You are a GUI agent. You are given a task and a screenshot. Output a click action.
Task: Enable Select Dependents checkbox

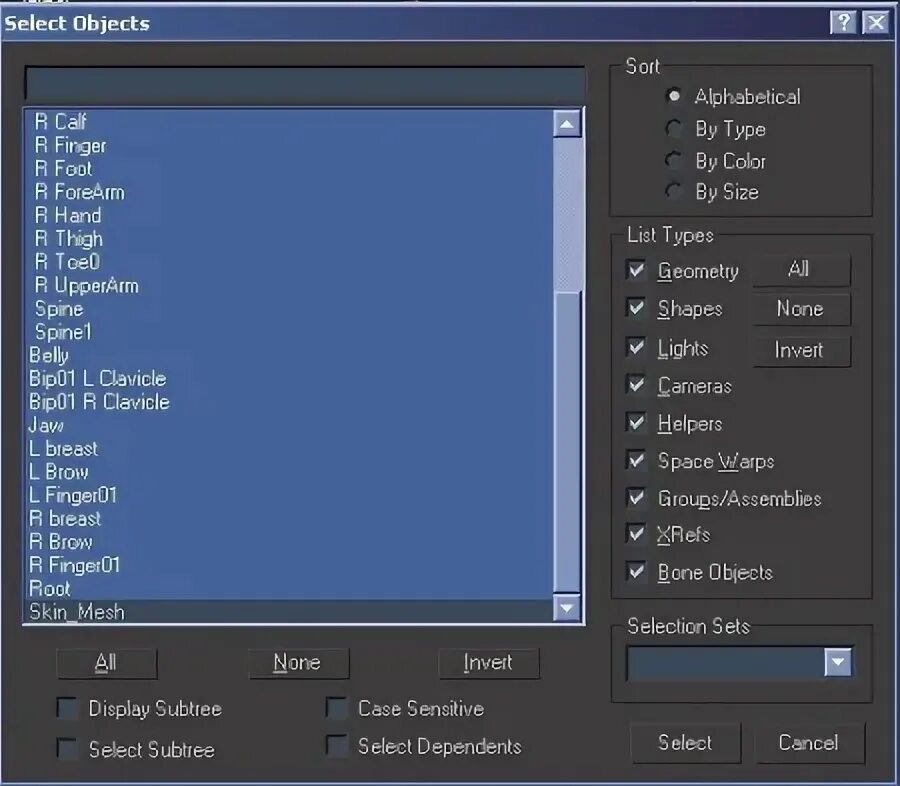tap(336, 746)
